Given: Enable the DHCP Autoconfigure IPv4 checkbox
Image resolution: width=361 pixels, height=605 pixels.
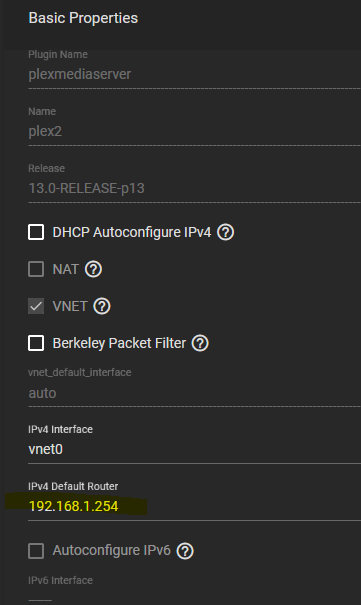Looking at the screenshot, I should [x=36, y=232].
